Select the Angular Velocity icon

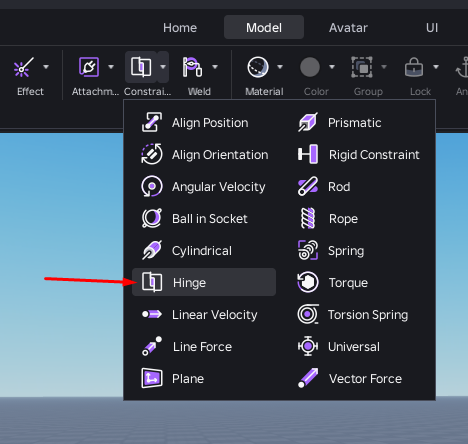(152, 186)
